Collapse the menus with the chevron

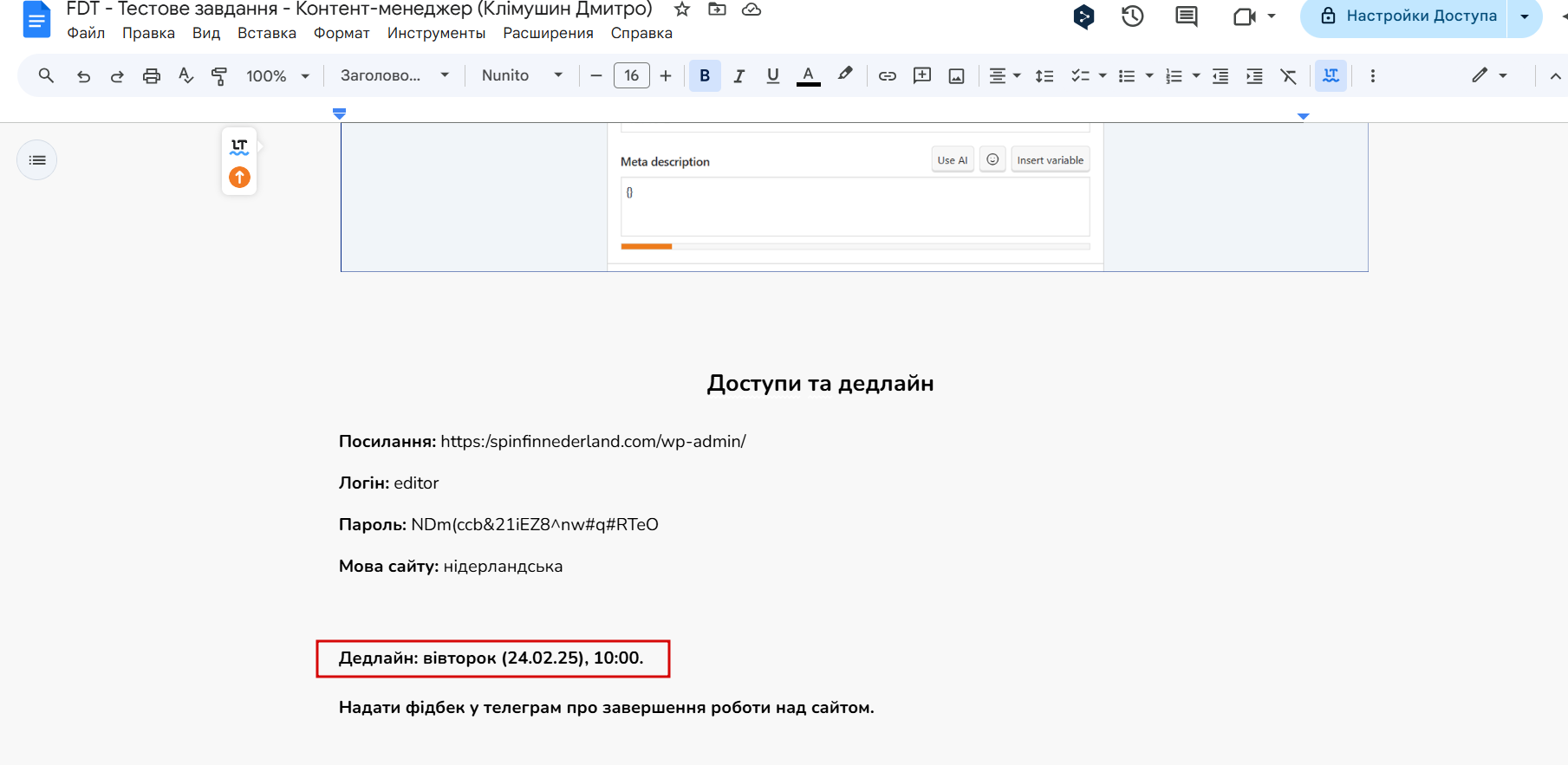1556,76
